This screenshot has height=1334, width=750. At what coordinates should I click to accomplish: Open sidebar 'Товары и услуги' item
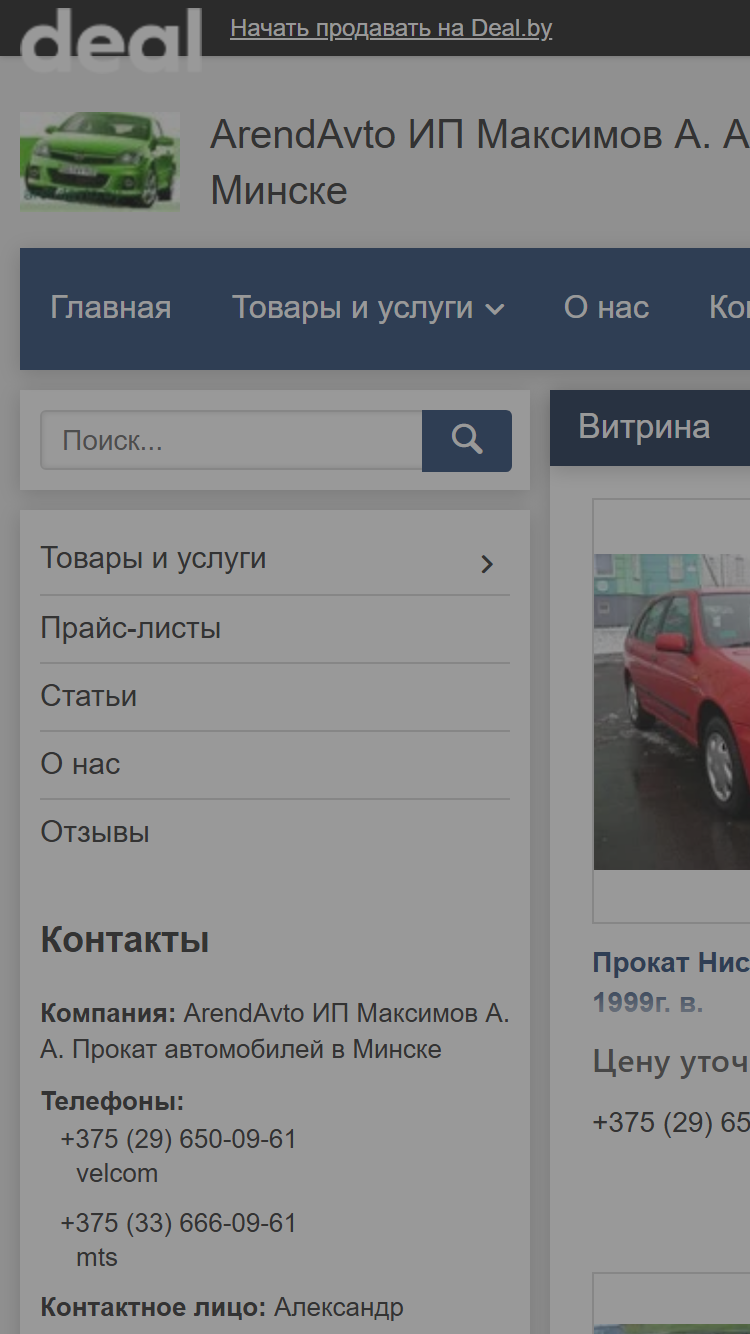153,558
